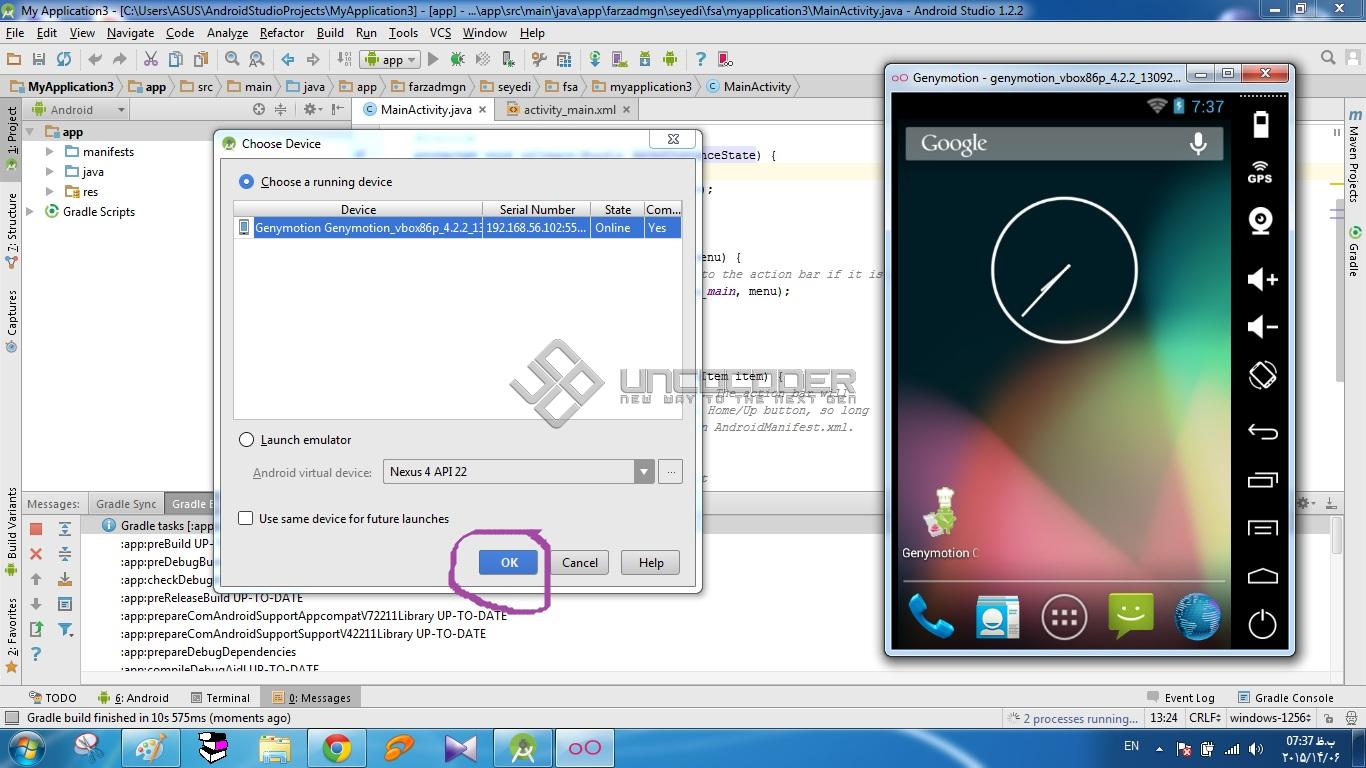The height and width of the screenshot is (768, 1366).
Task: Click Genymotion volume down button
Action: coord(1262,327)
